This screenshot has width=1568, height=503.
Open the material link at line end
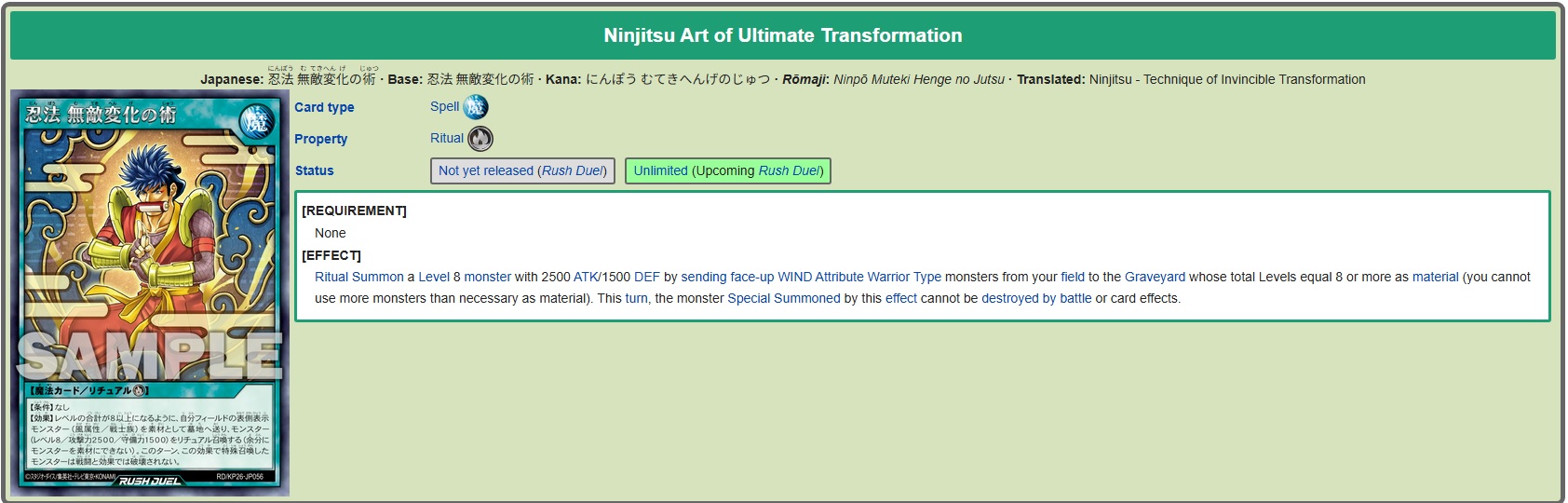(1436, 277)
